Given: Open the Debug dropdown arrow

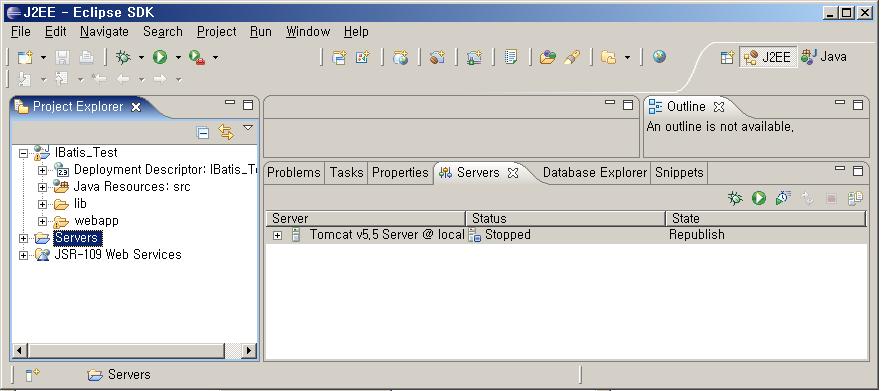Looking at the screenshot, I should coord(141,57).
